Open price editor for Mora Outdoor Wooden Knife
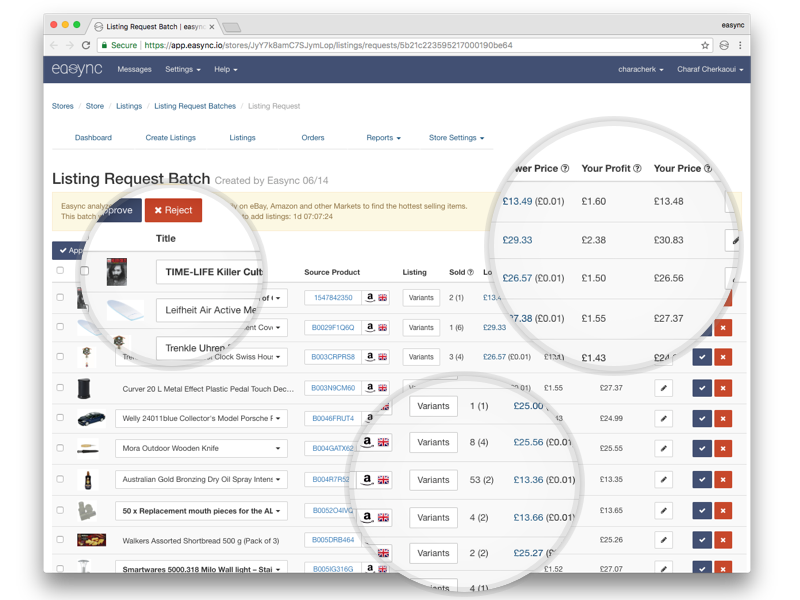The height and width of the screenshot is (600, 800). click(663, 449)
